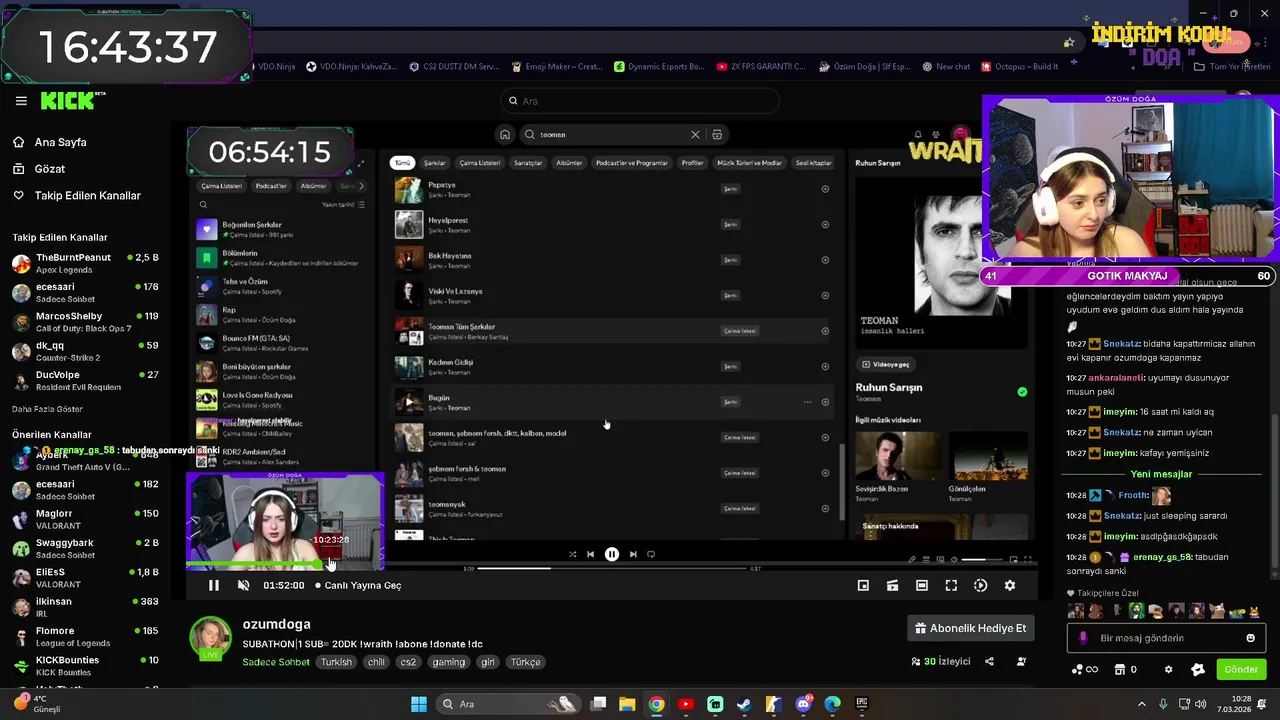Open MarcosShelby channel in followed list
The image size is (1280, 720).
(x=85, y=322)
